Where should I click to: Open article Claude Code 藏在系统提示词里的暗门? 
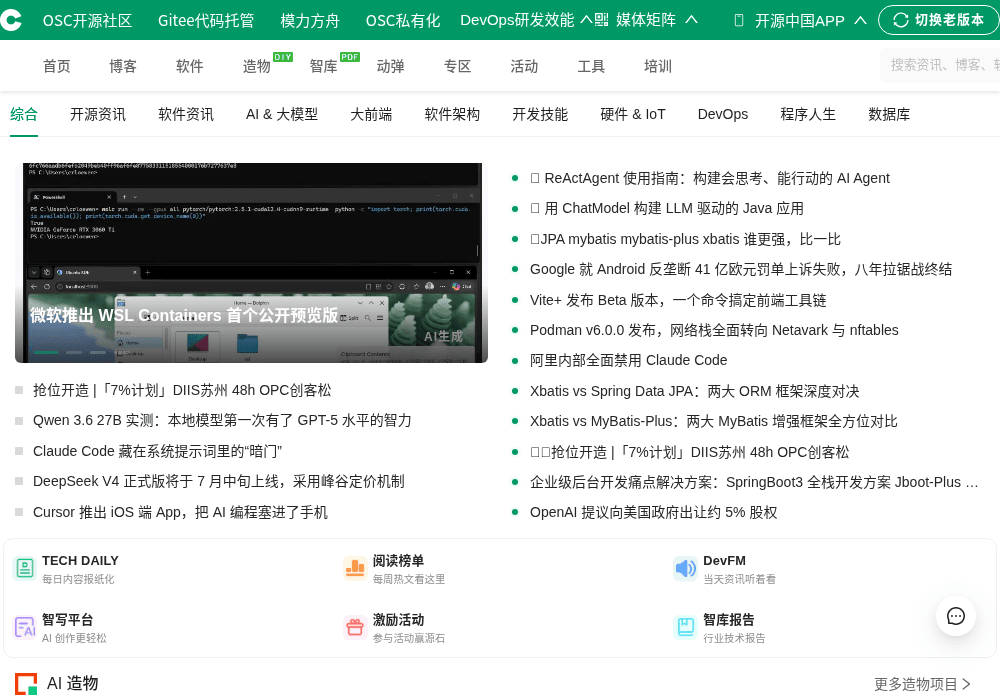pos(158,451)
